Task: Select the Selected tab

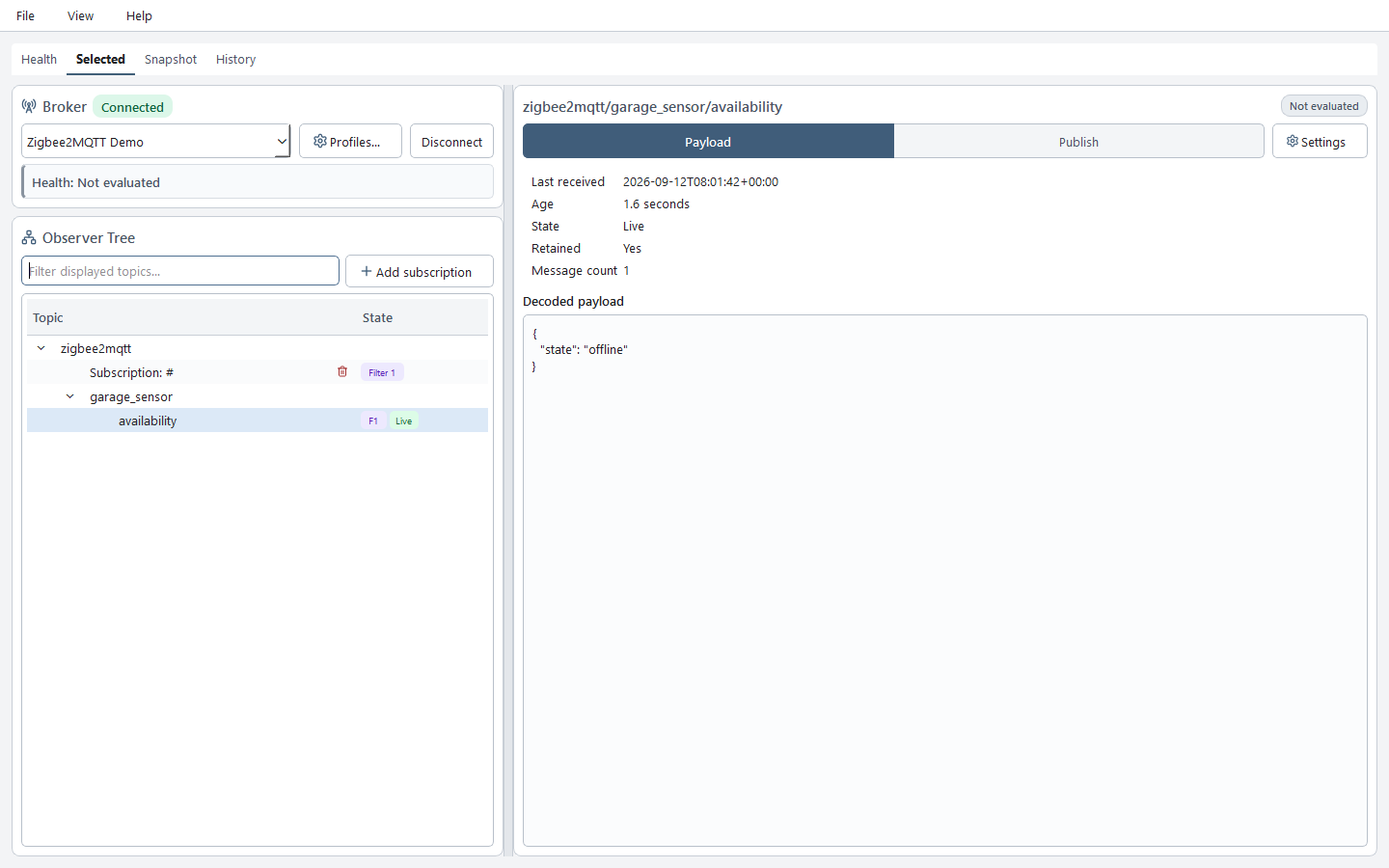Action: pos(100,59)
